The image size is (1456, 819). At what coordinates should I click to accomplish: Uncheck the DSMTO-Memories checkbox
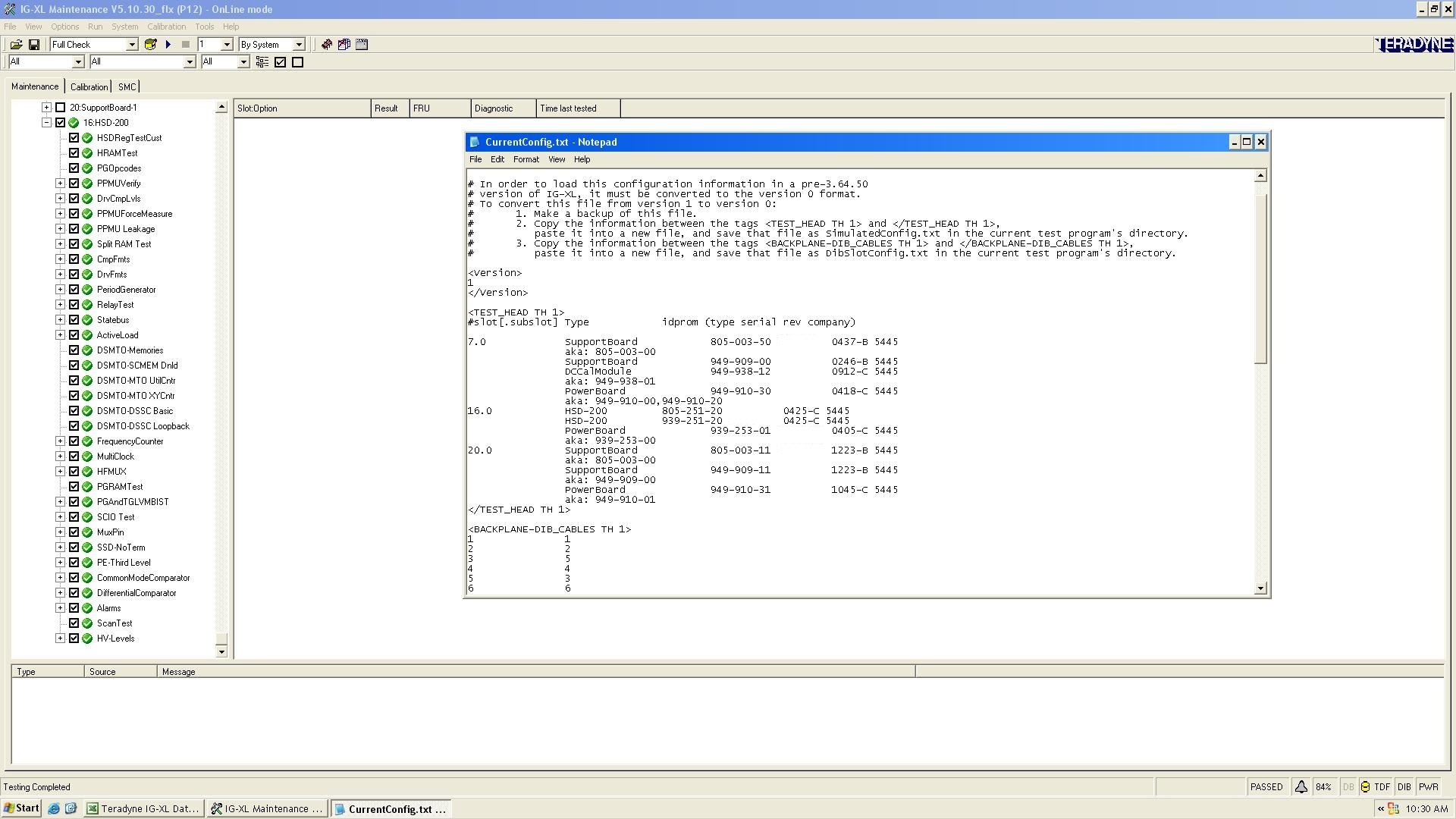click(74, 350)
